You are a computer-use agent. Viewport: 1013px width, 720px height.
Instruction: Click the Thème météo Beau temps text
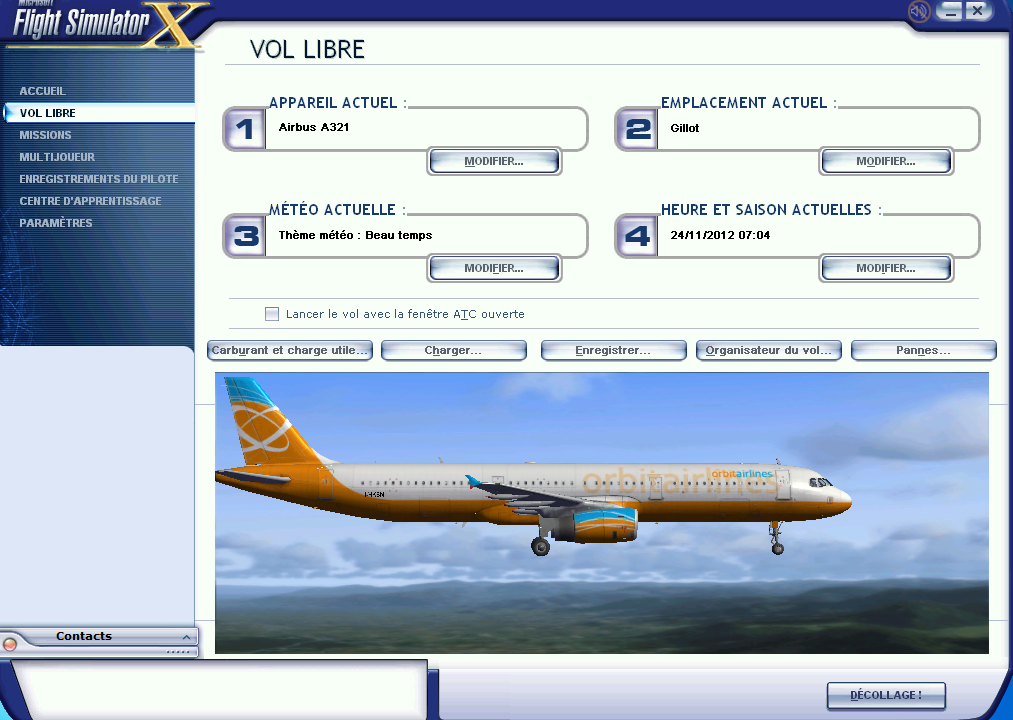[355, 235]
